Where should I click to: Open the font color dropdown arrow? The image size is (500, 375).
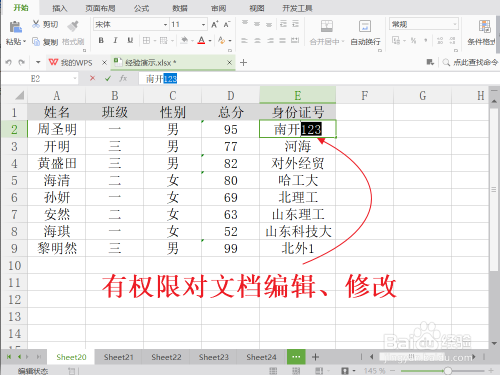[210, 41]
